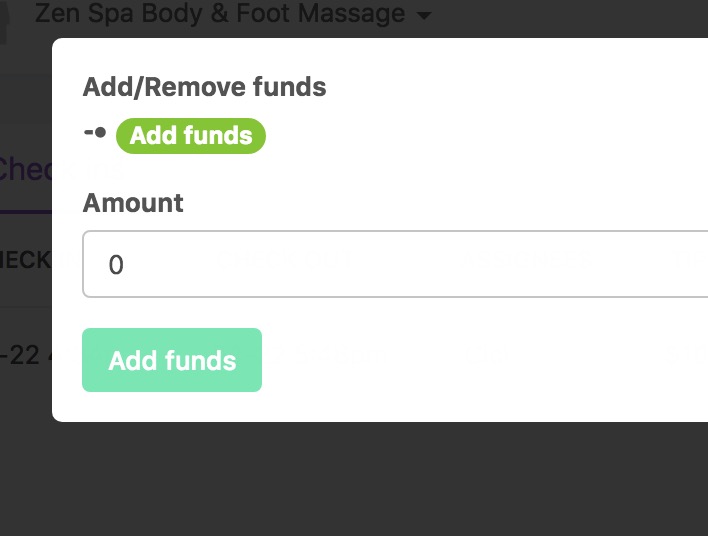Select the partially hidden Check-ins tab behind the dialog
The image size is (708, 536).
tap(25, 169)
